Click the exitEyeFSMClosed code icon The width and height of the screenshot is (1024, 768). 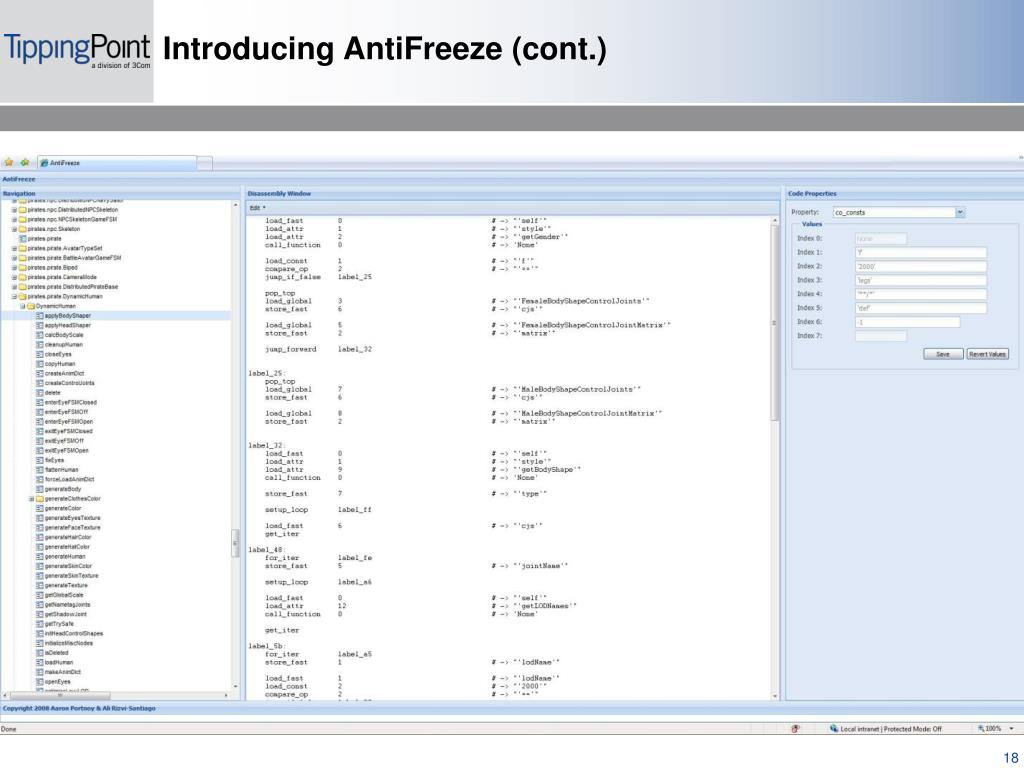40,432
